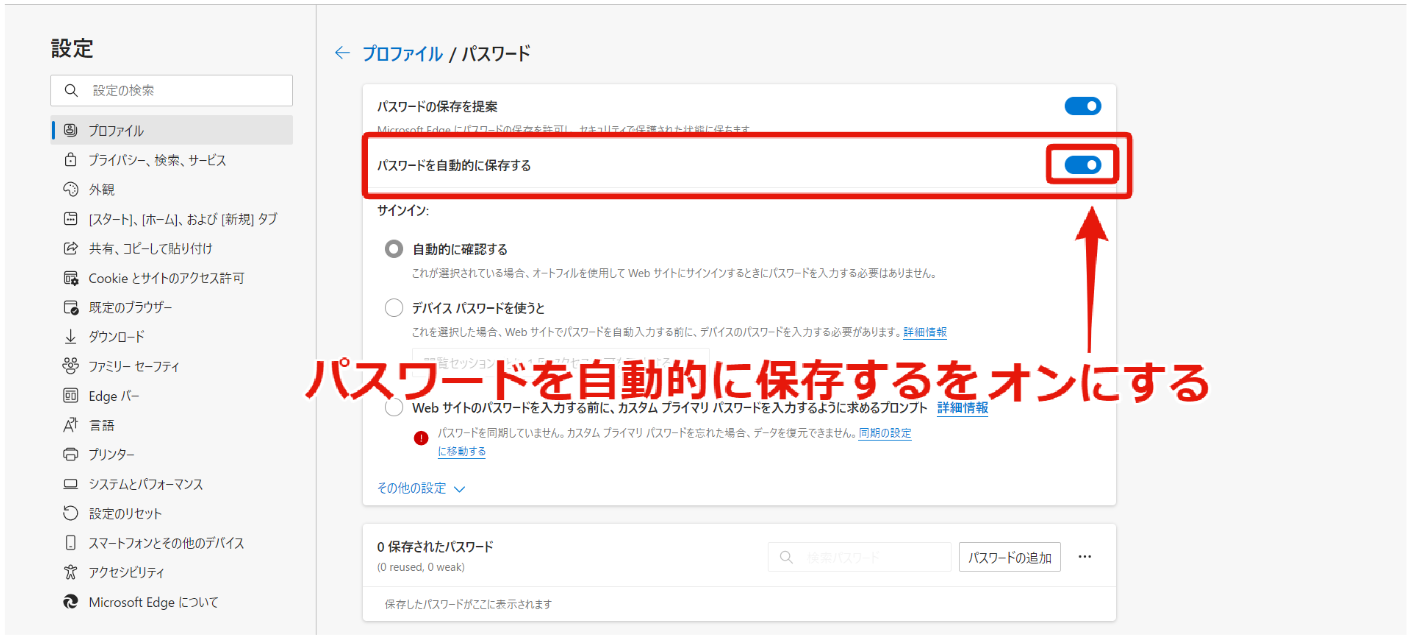Viewport: 1410px width, 640px height.
Task: Click in the 検索パスワード search field
Action: tap(860, 557)
